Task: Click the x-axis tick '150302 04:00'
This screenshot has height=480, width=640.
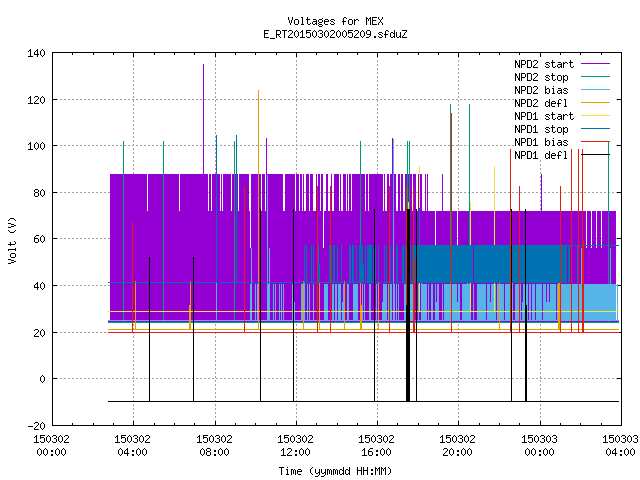Action: pos(132,446)
